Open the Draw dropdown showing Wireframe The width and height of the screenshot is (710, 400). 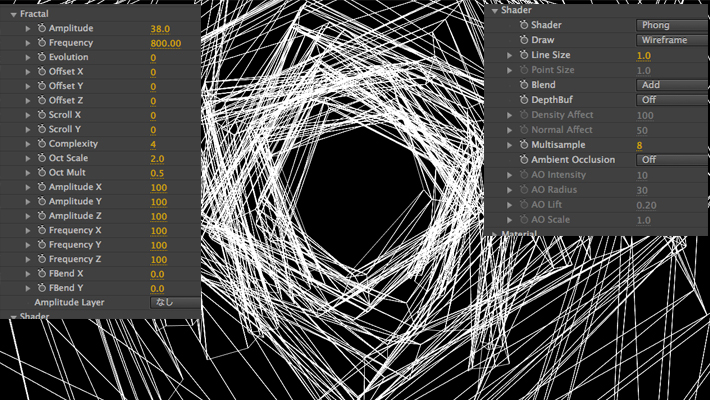click(672, 40)
